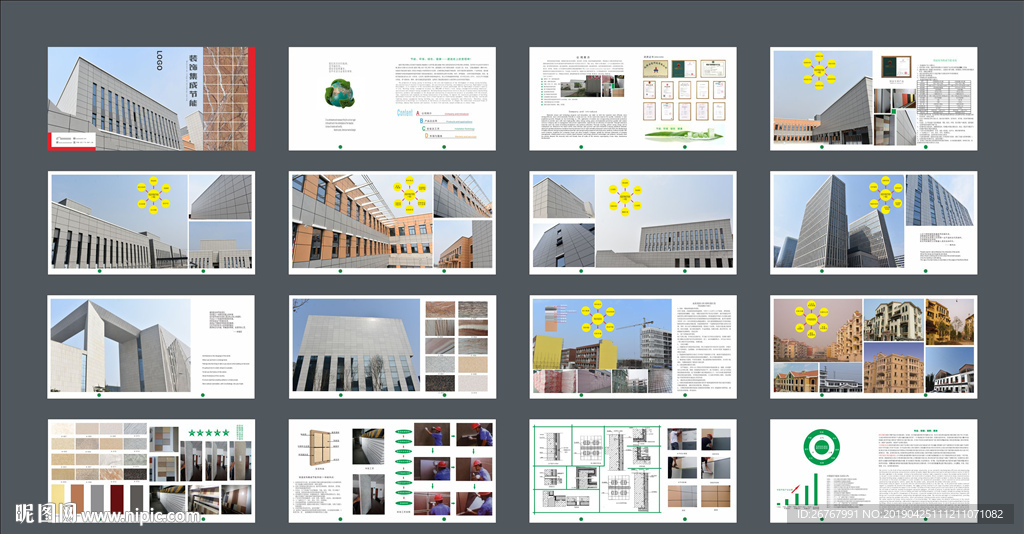
Task: Click the image ID number watermark text
Action: click(x=898, y=514)
